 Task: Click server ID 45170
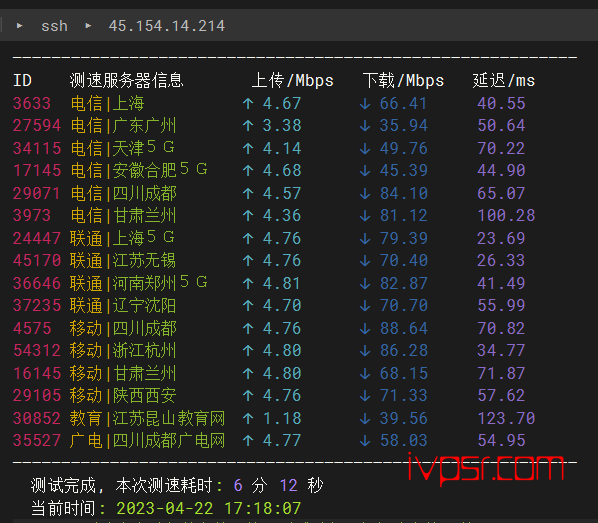[x=37, y=261]
